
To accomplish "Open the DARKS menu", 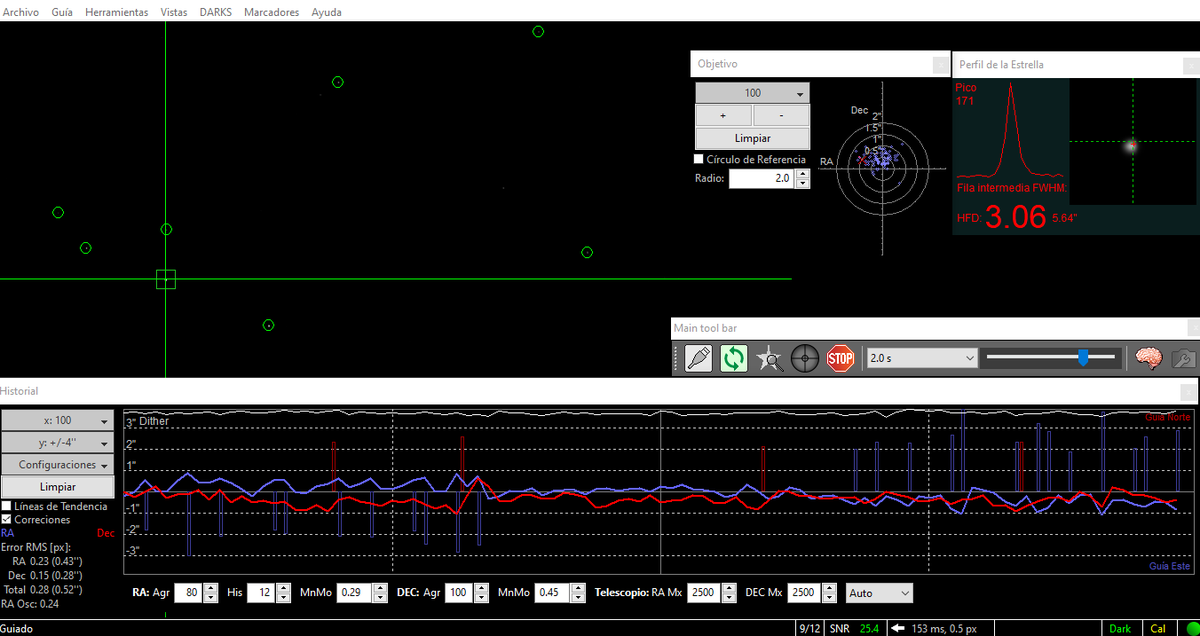I will coord(217,12).
